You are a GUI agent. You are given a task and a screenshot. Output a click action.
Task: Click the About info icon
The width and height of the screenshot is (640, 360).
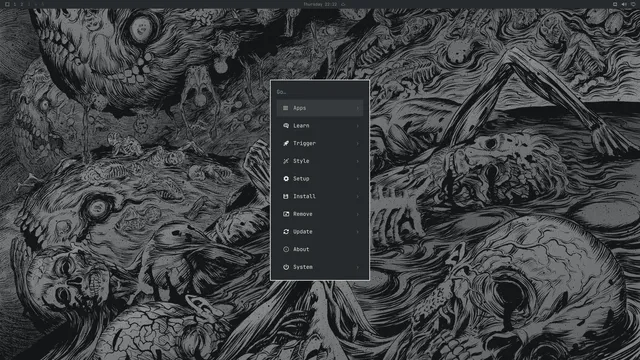(286, 249)
